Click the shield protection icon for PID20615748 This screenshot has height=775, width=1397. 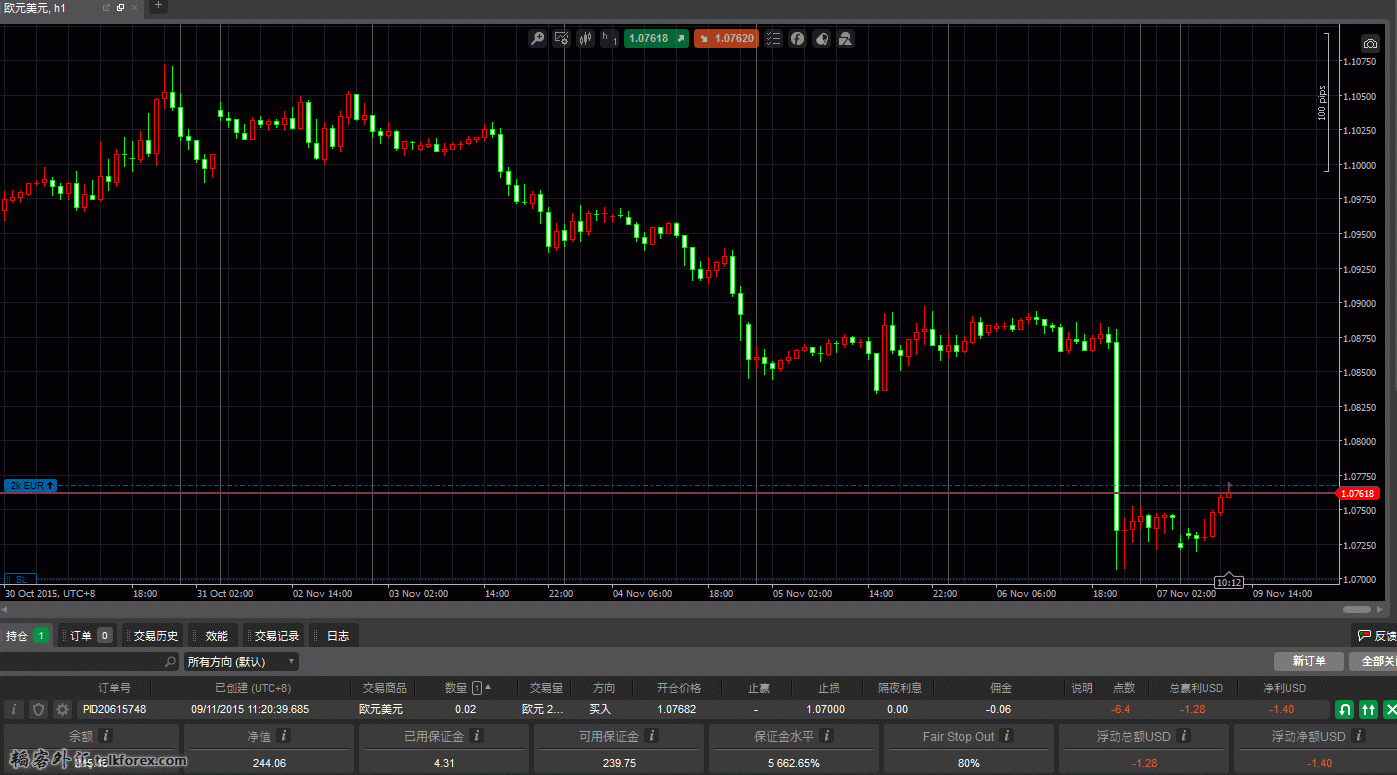pos(39,709)
